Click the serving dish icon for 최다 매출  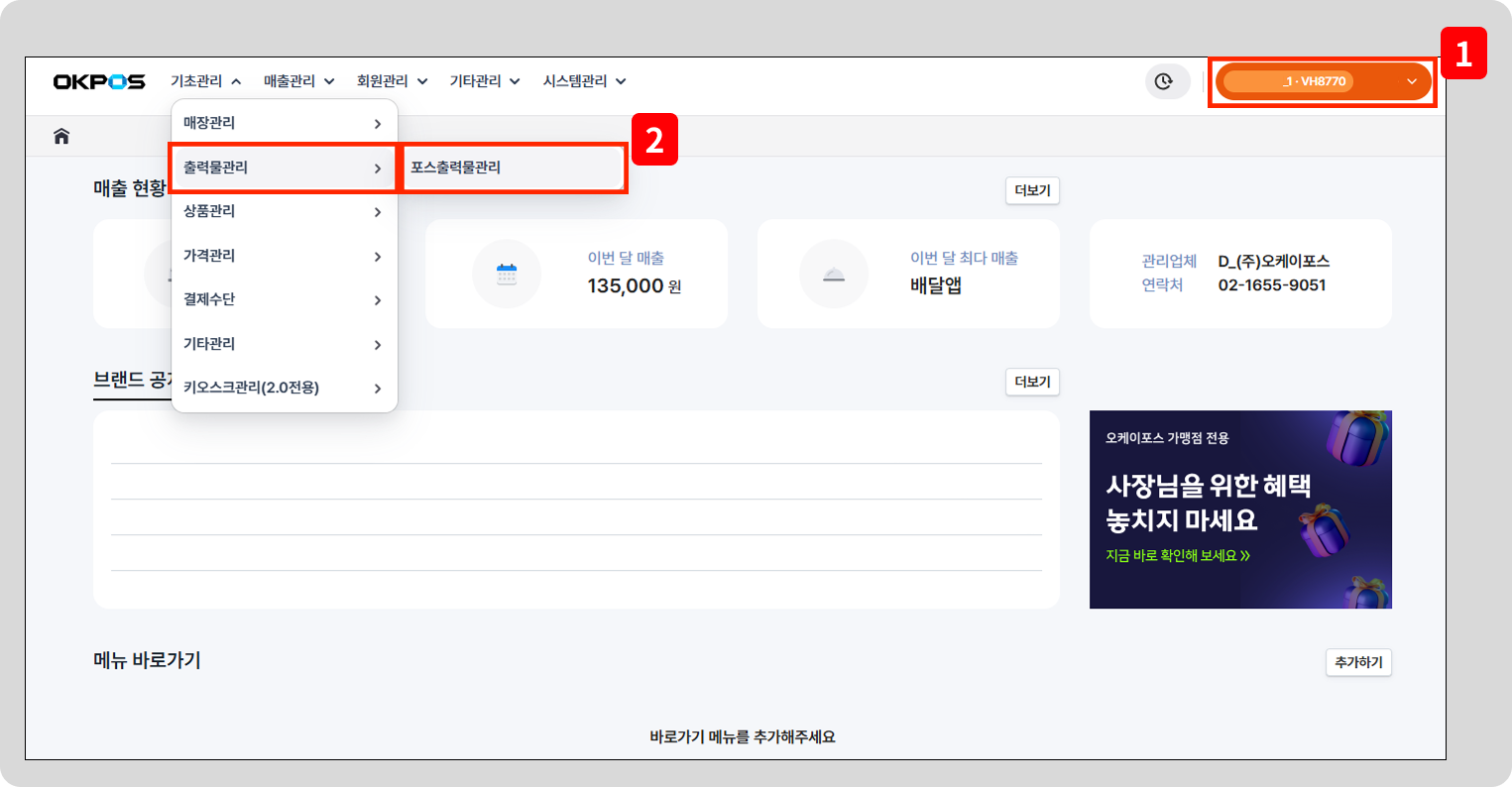coord(833,275)
